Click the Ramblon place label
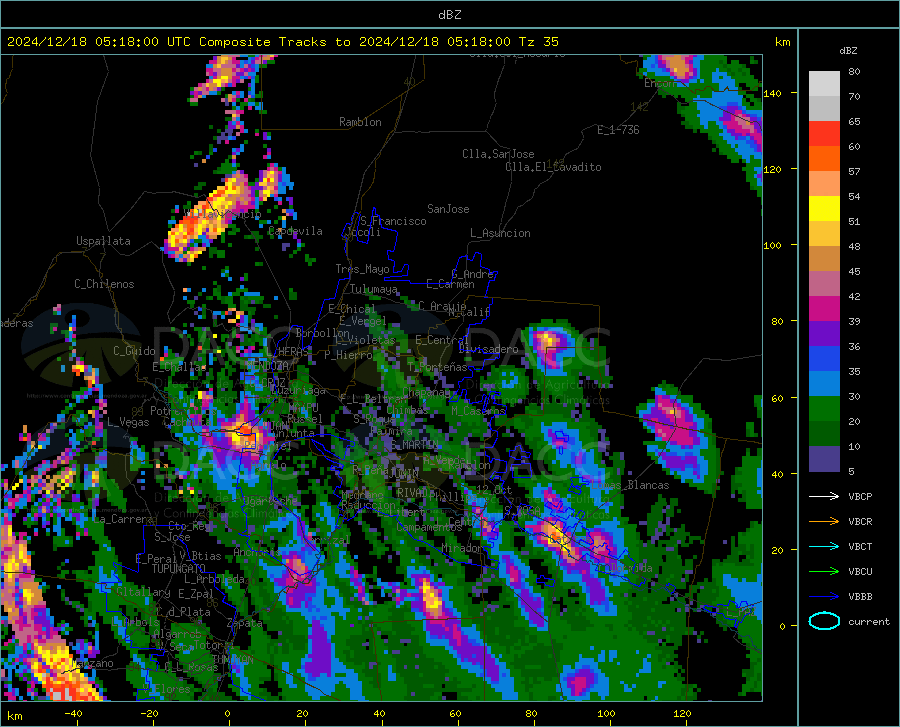Viewport: 900px width, 727px height. (x=360, y=122)
